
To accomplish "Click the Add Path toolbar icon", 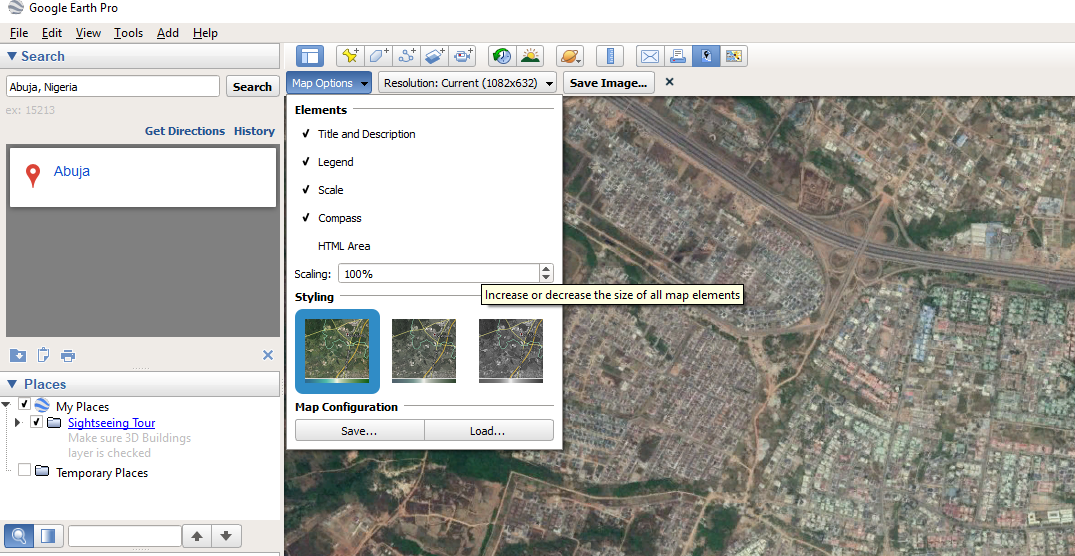I will pyautogui.click(x=407, y=56).
